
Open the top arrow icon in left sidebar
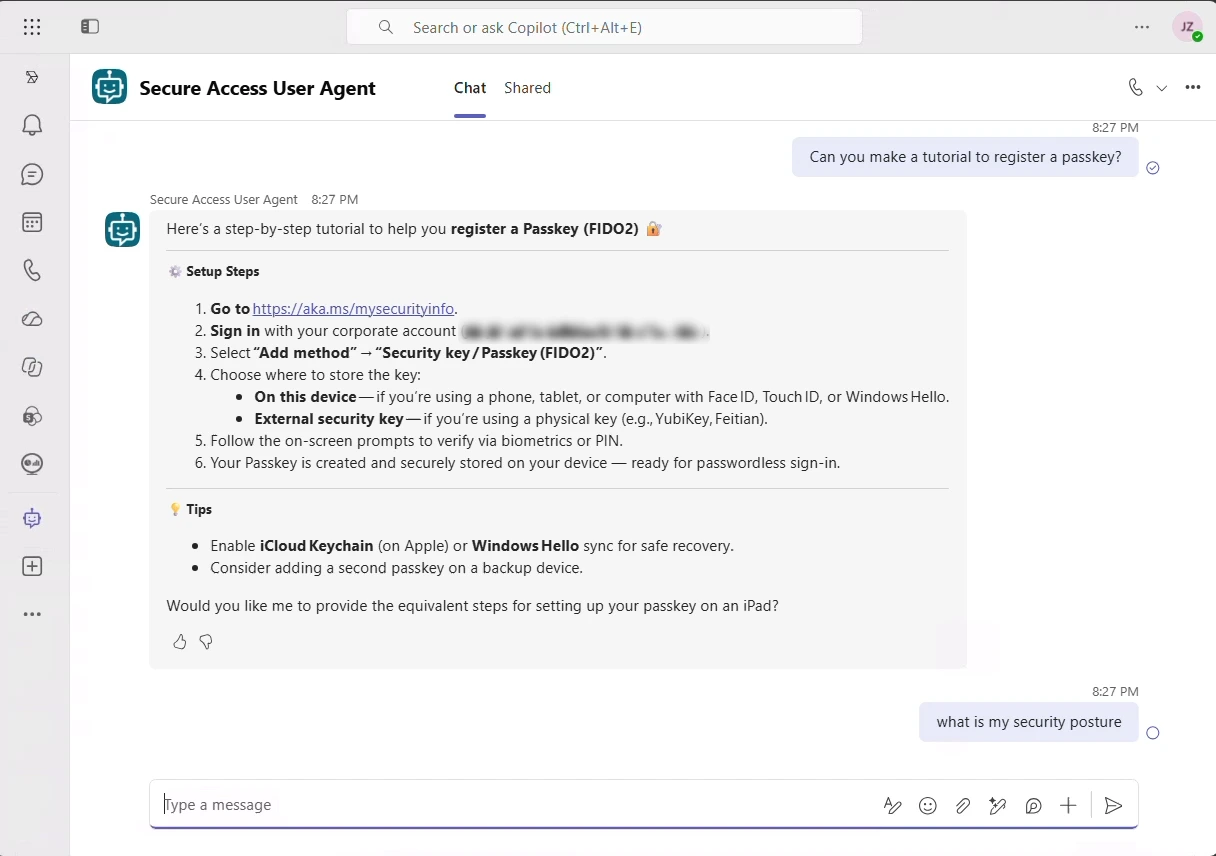[x=32, y=77]
